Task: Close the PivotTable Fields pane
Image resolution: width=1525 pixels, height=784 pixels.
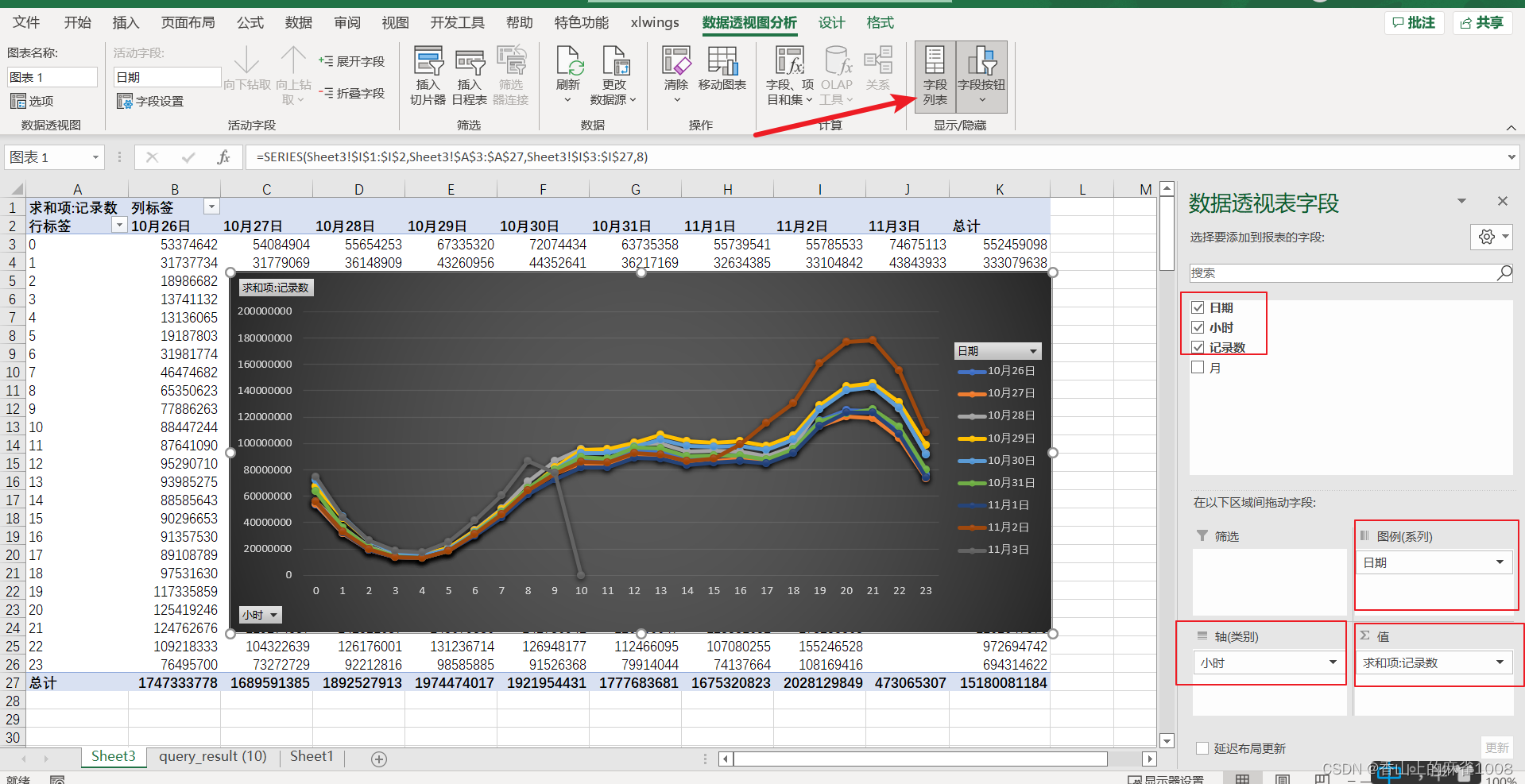Action: tap(1503, 201)
